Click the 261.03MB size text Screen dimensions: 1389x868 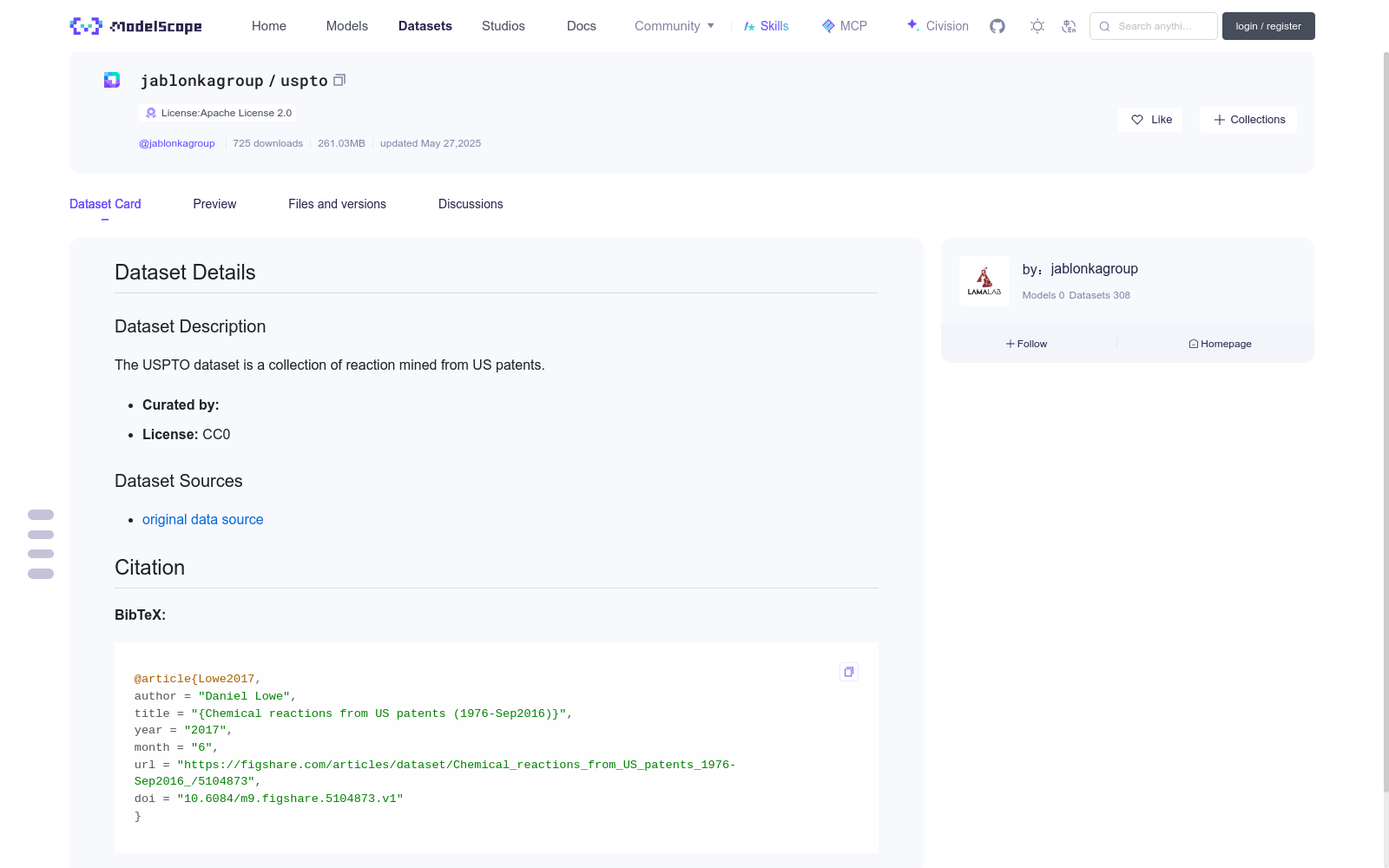point(341,143)
